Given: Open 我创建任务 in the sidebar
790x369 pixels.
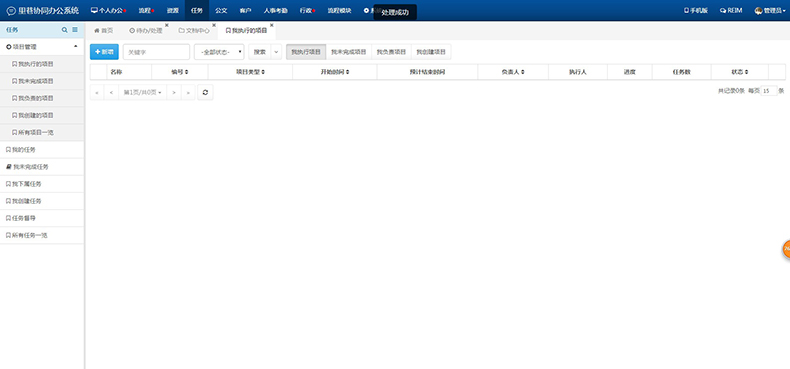Looking at the screenshot, I should pos(42,201).
